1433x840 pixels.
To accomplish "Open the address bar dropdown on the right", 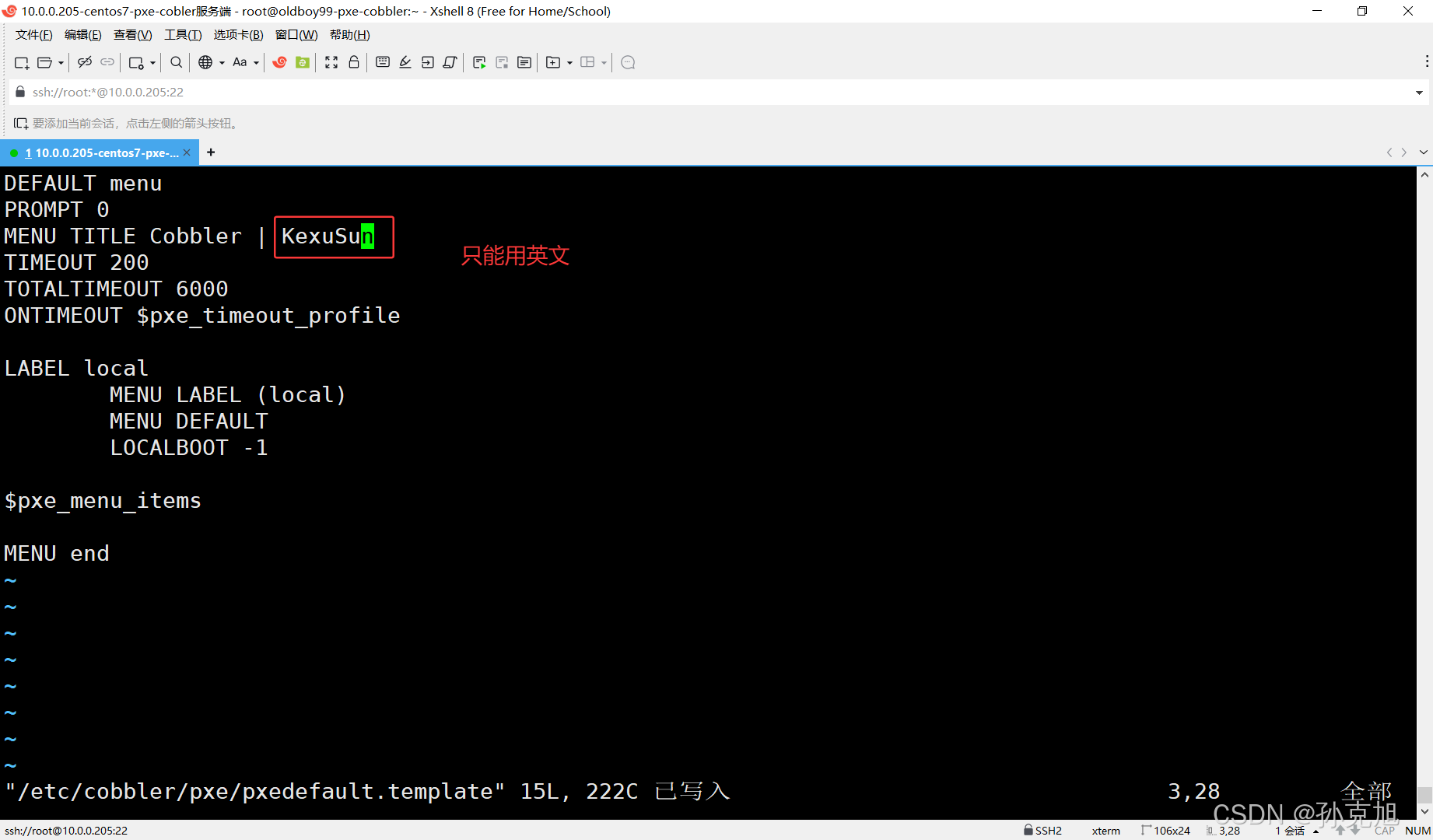I will point(1419,92).
